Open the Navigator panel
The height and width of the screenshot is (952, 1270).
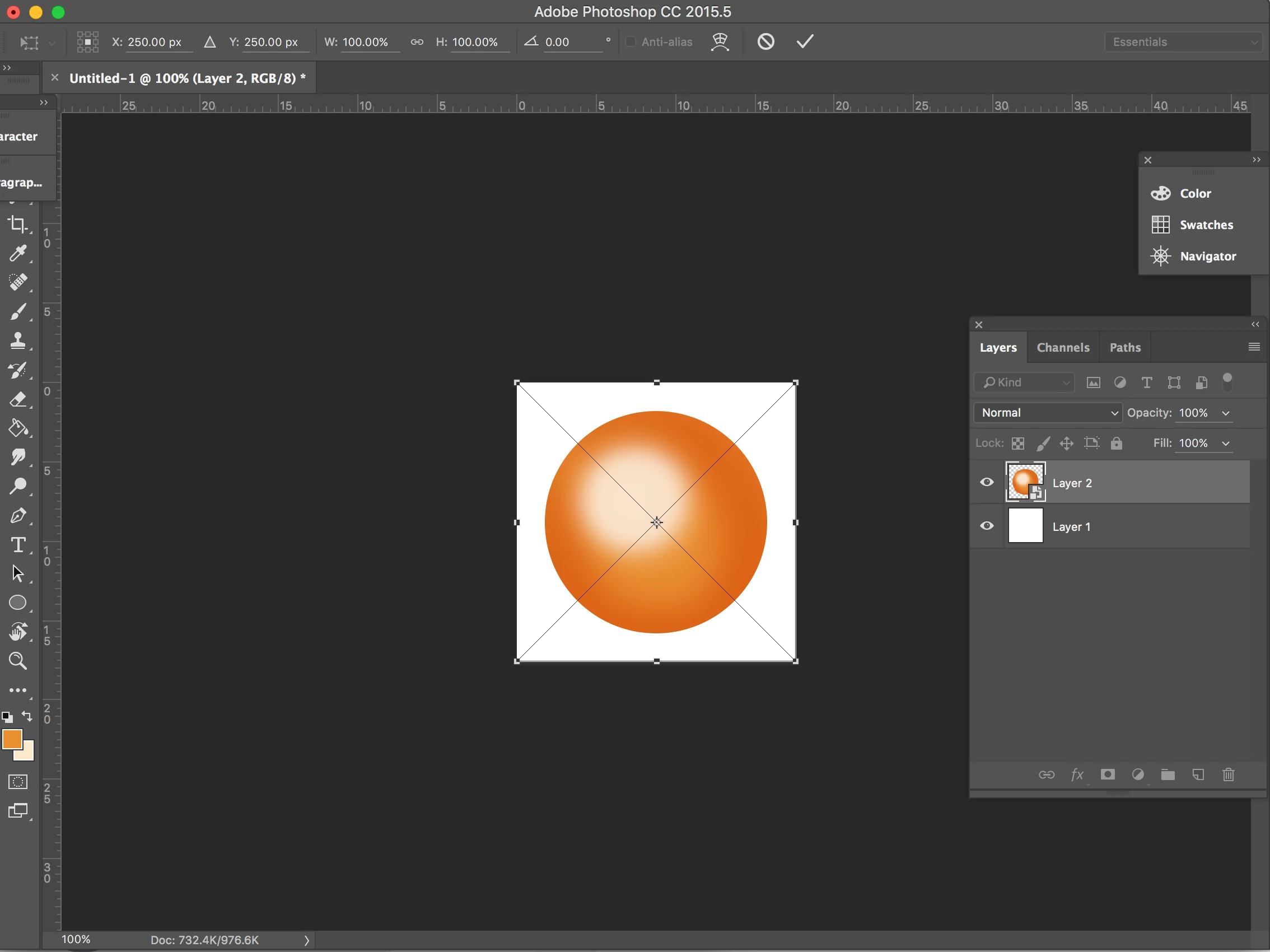tap(1207, 256)
